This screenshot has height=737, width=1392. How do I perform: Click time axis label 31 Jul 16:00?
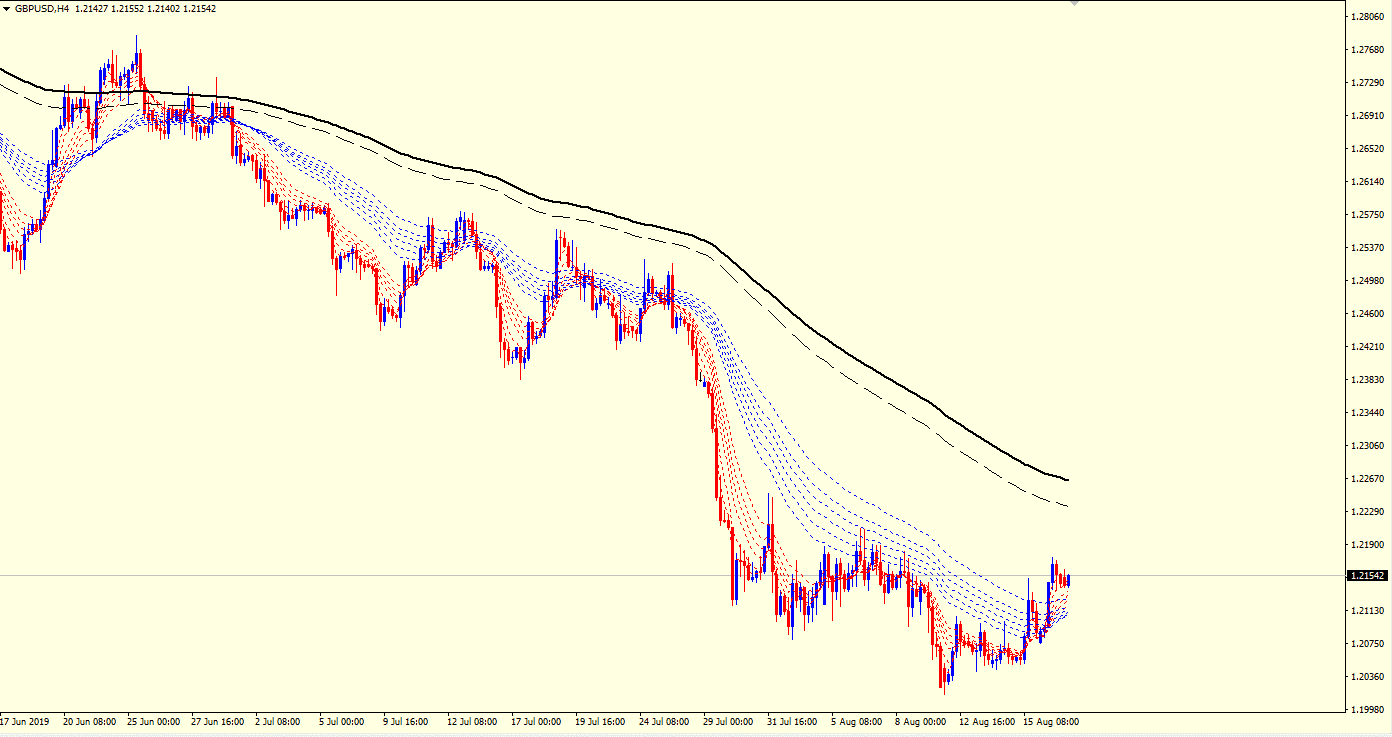click(x=793, y=721)
